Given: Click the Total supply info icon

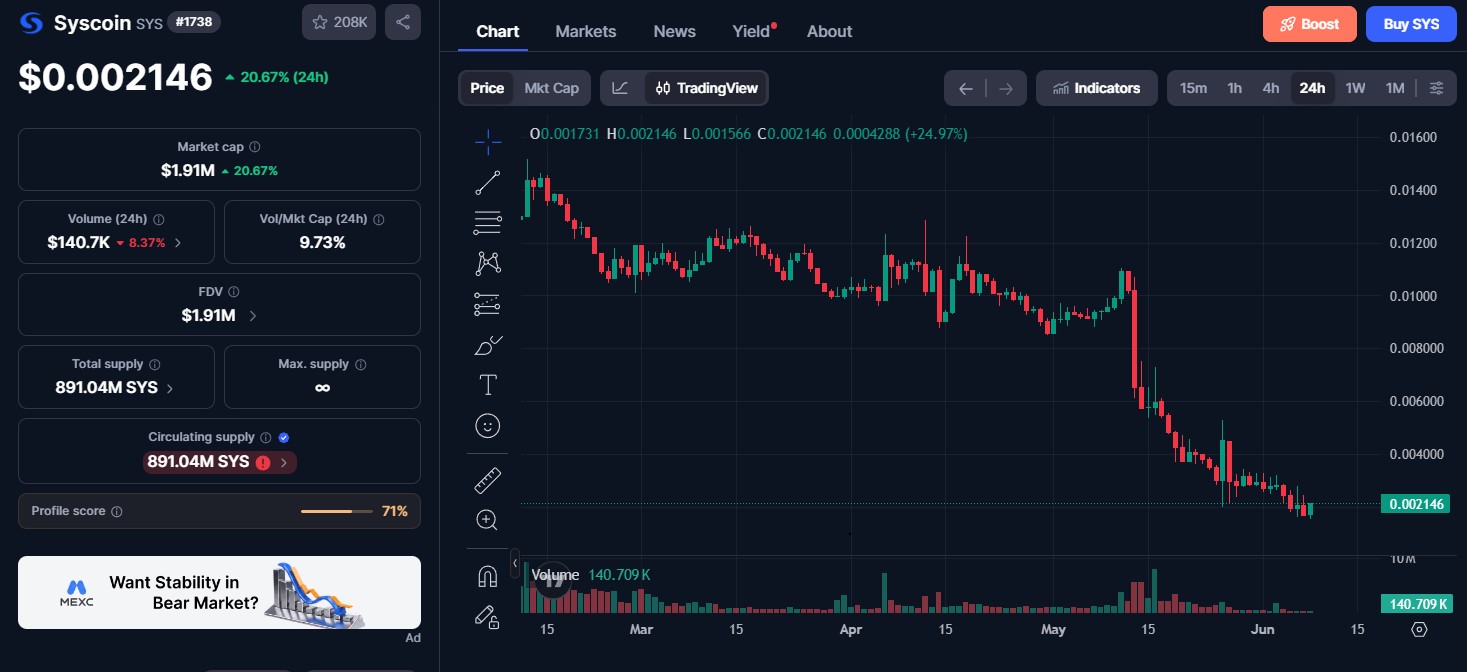Looking at the screenshot, I should coord(155,365).
